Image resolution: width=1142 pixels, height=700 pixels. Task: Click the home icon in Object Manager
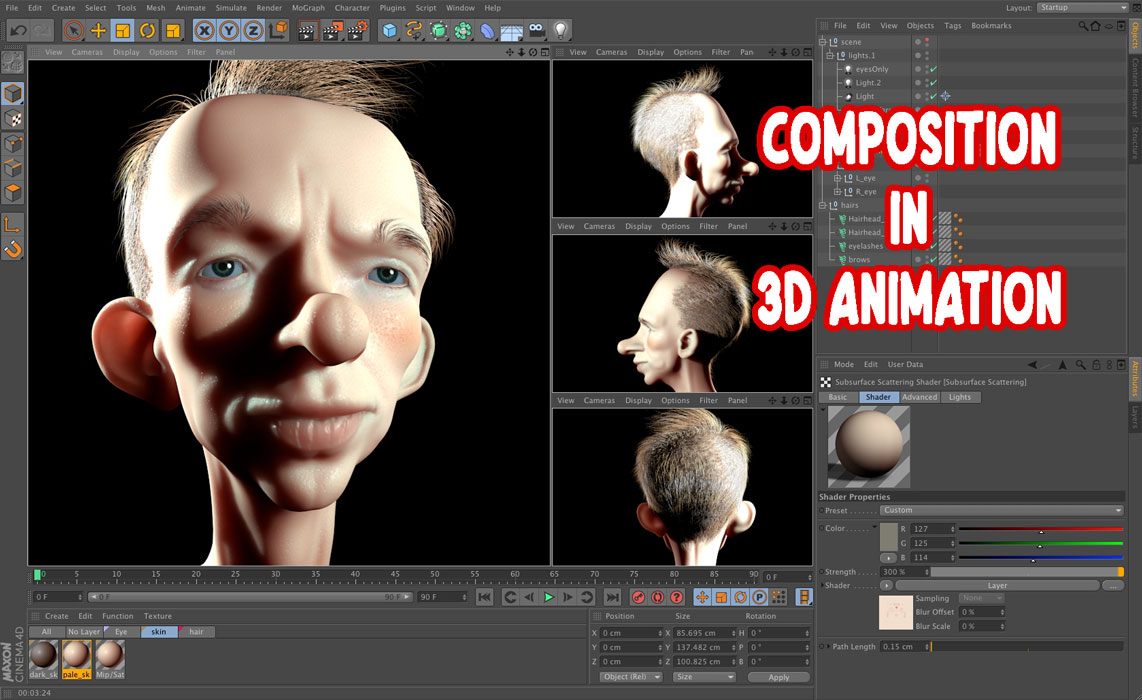coord(1095,25)
